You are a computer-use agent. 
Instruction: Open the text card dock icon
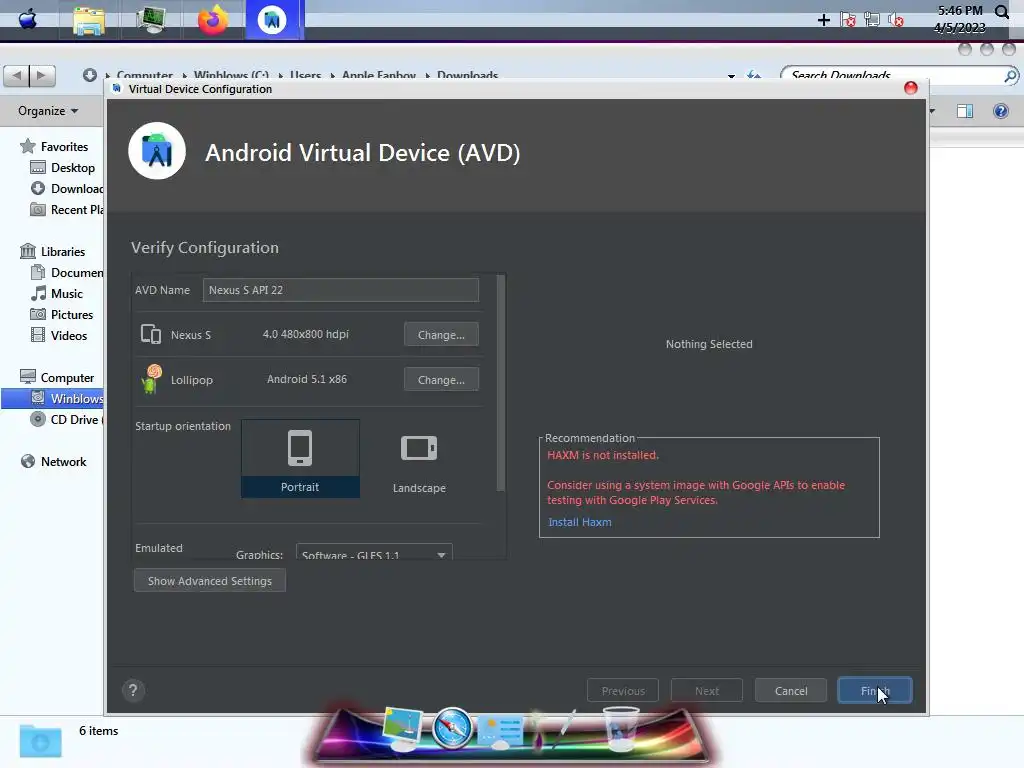[501, 730]
